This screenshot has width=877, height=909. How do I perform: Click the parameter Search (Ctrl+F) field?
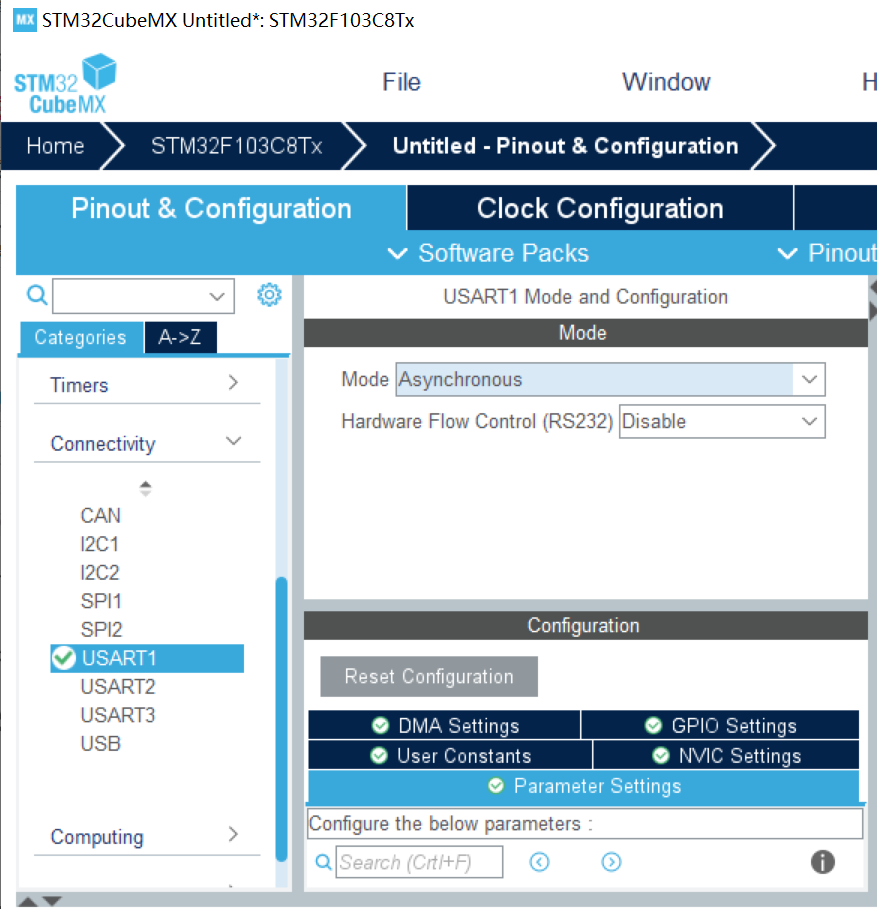point(419,862)
